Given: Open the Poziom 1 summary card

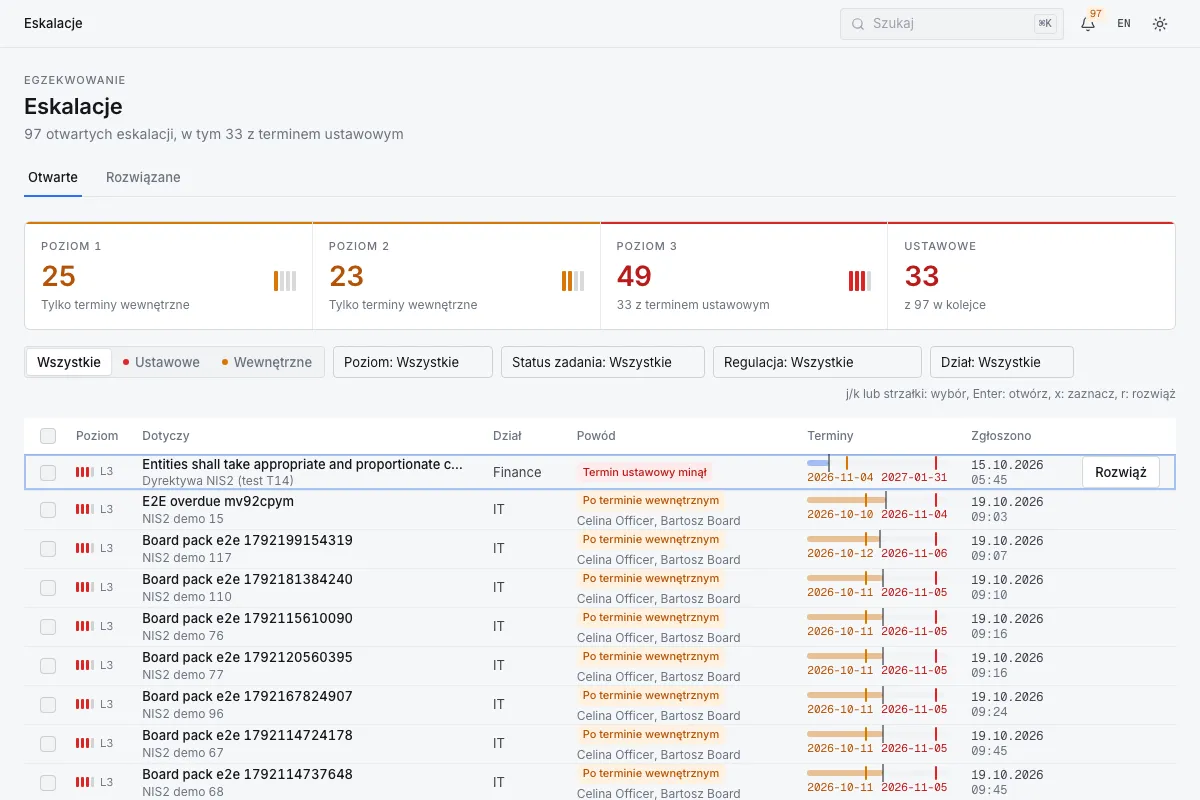Looking at the screenshot, I should [169, 276].
